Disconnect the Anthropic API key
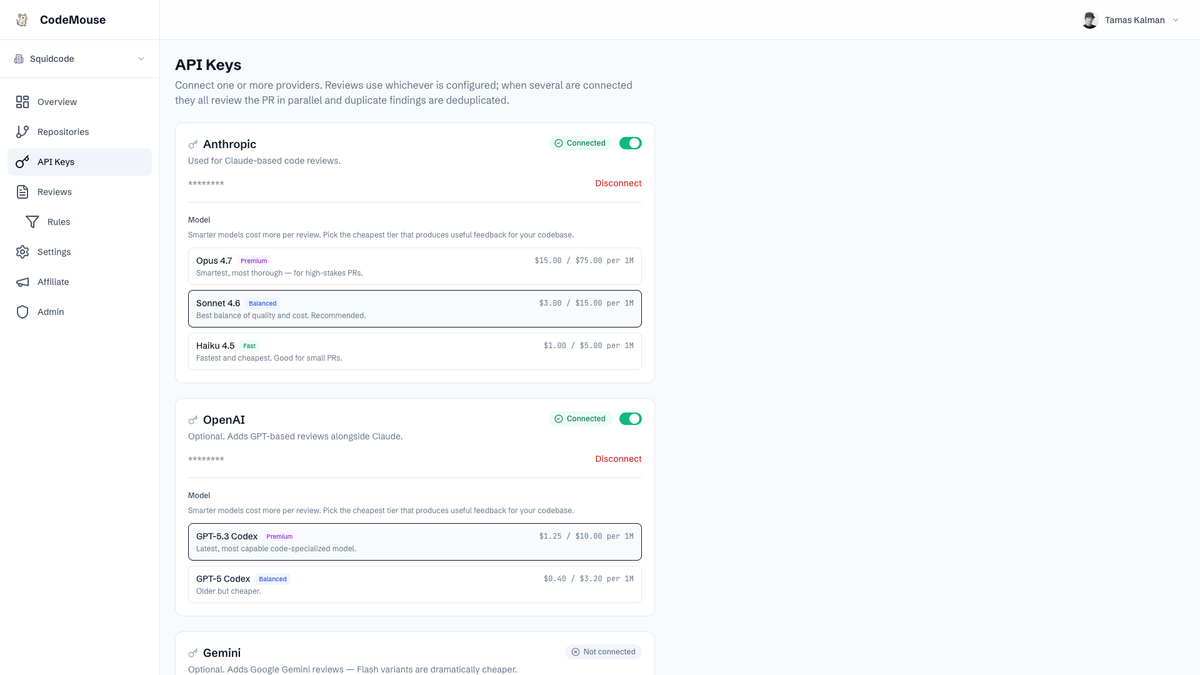Viewport: 1200px width, 675px height. coord(618,183)
